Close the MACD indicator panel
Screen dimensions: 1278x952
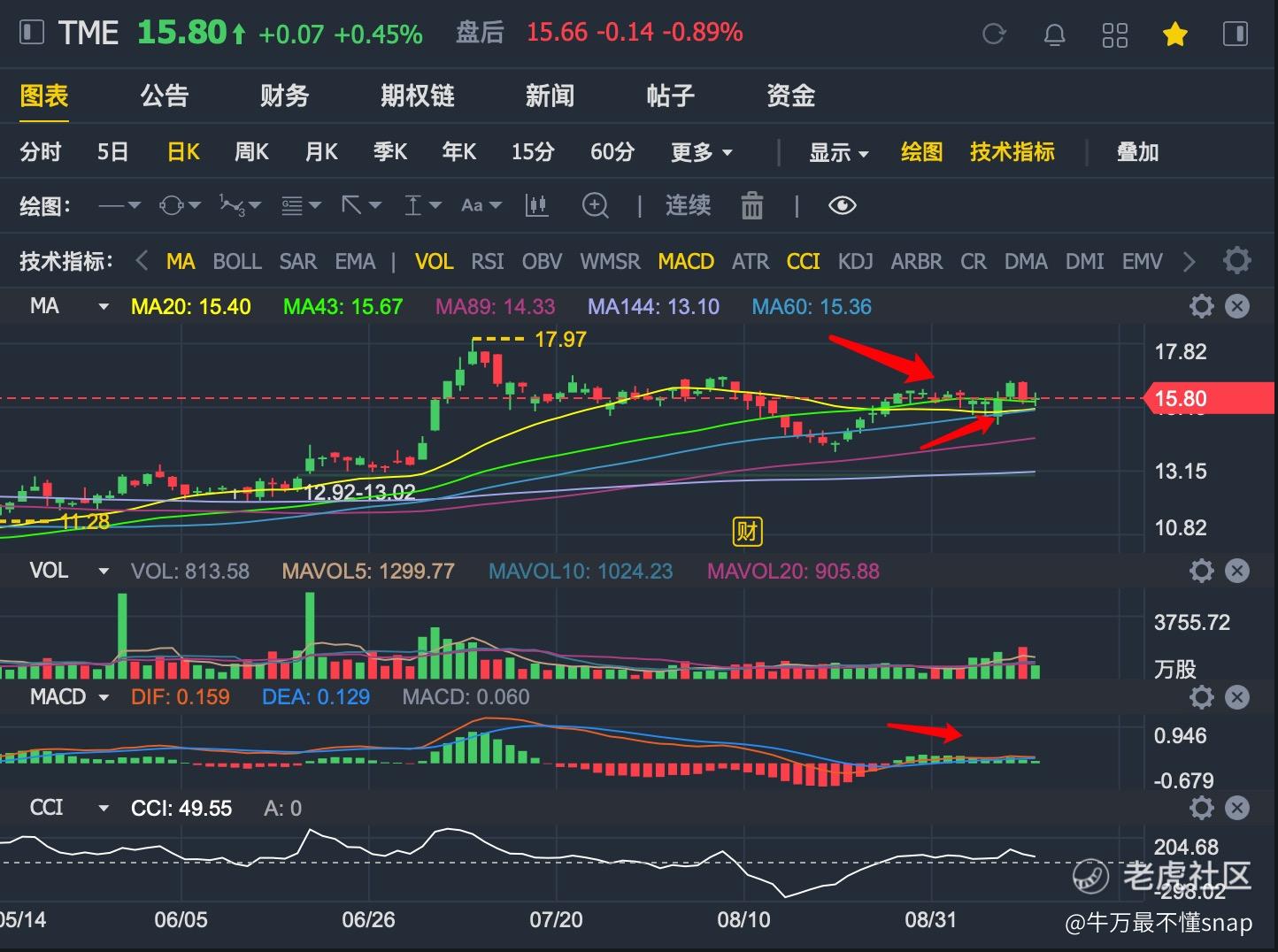tap(1237, 697)
